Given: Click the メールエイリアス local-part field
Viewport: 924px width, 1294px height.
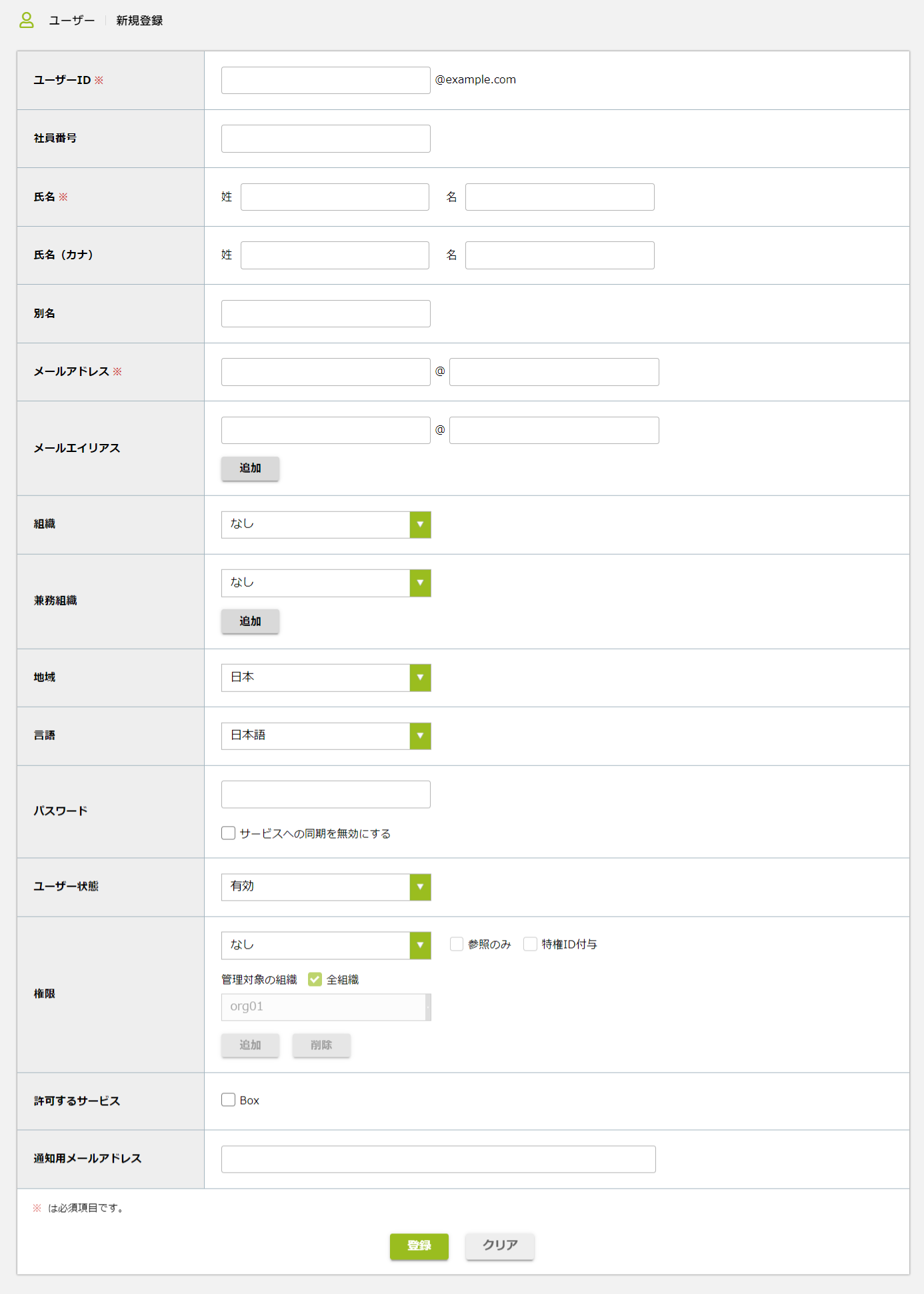Looking at the screenshot, I should click(x=326, y=431).
